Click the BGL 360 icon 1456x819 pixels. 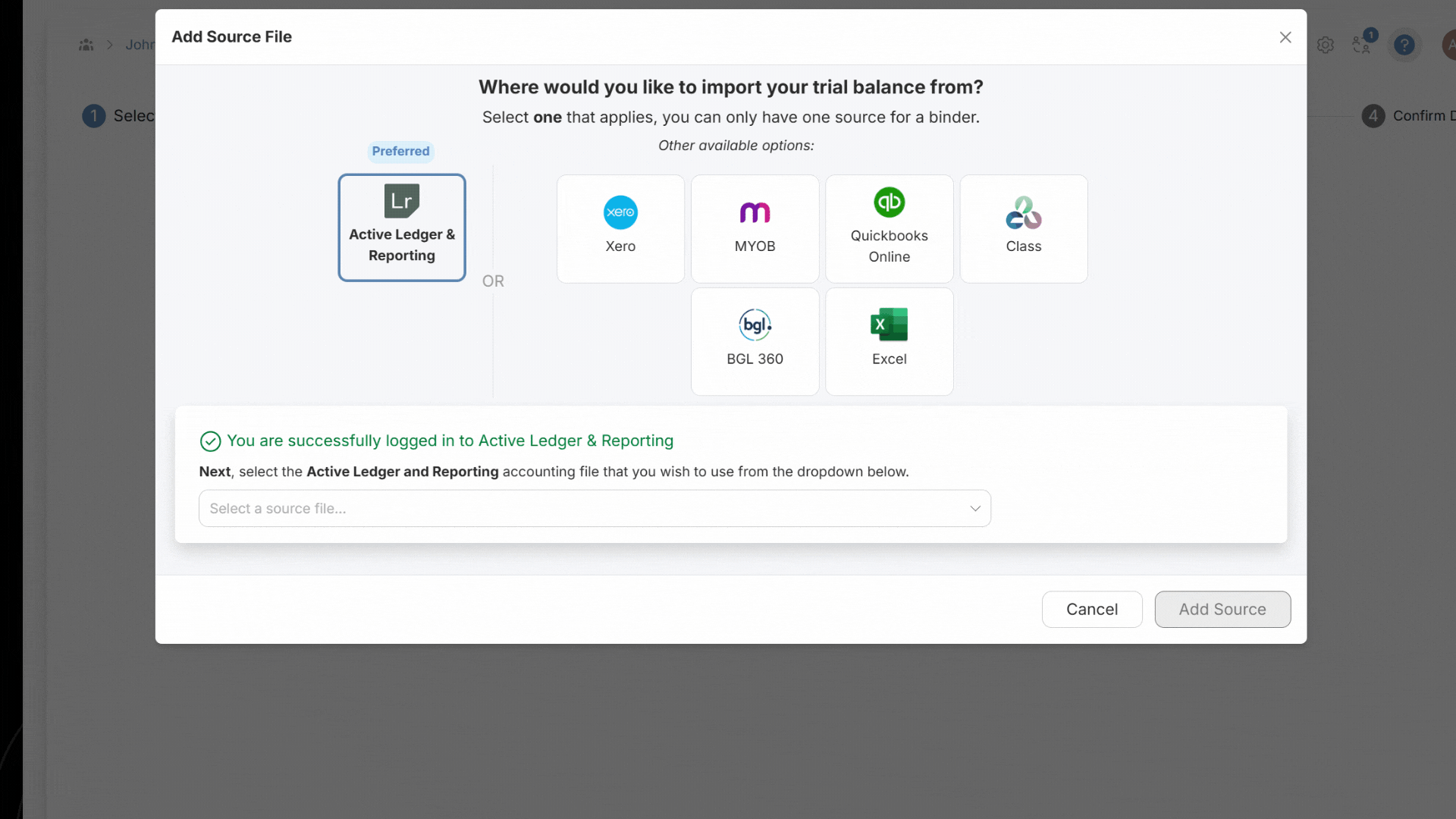tap(755, 340)
